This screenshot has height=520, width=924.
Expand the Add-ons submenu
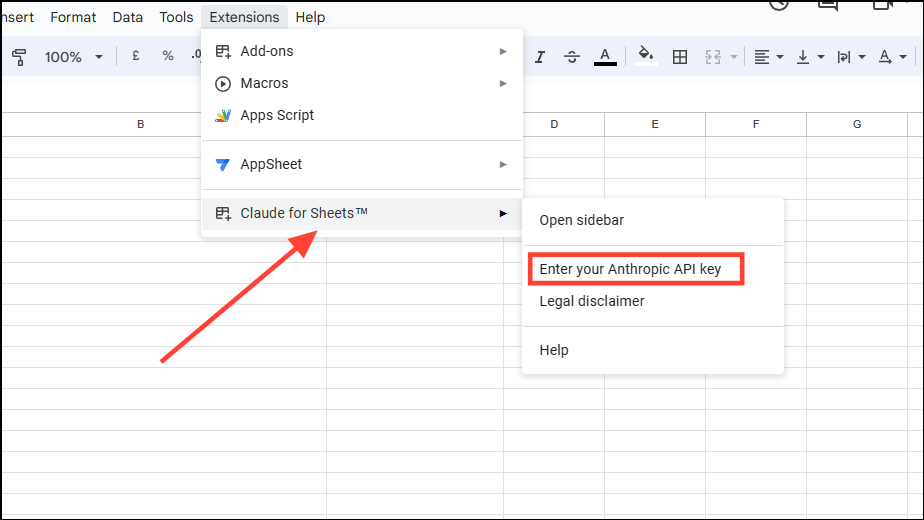[x=362, y=51]
